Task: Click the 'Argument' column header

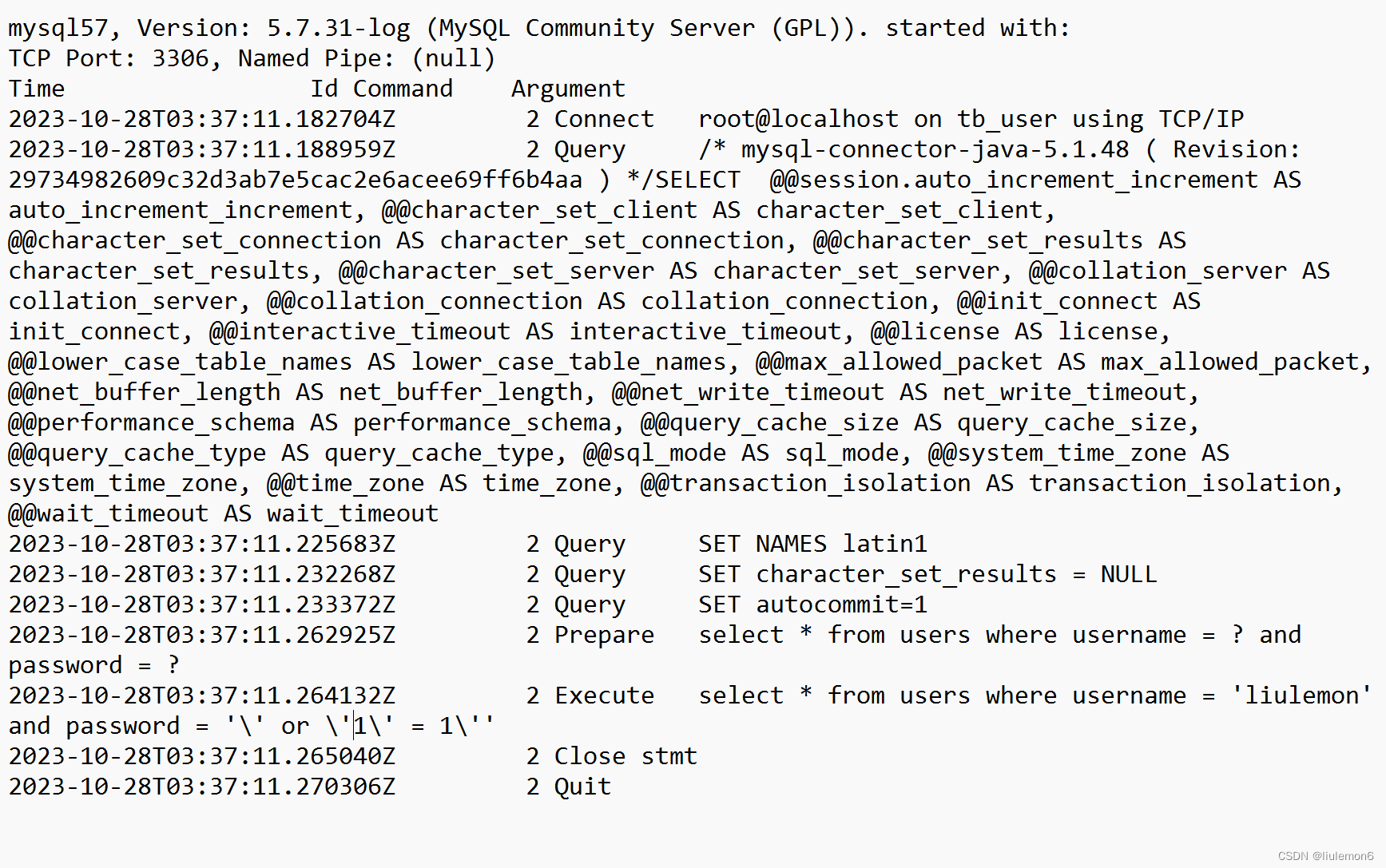Action: click(x=568, y=89)
